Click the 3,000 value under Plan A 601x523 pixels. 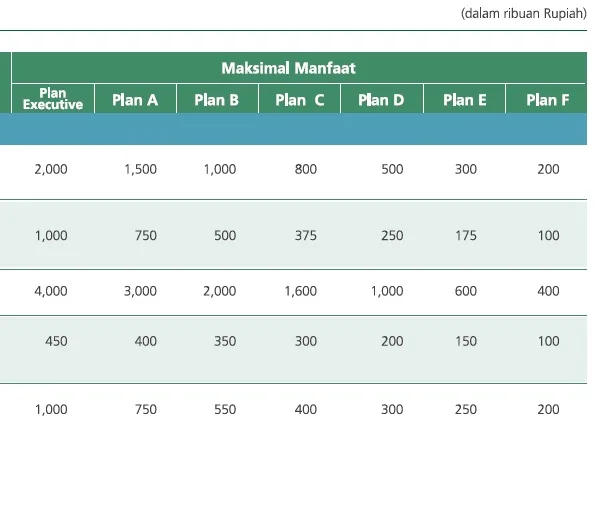140,291
